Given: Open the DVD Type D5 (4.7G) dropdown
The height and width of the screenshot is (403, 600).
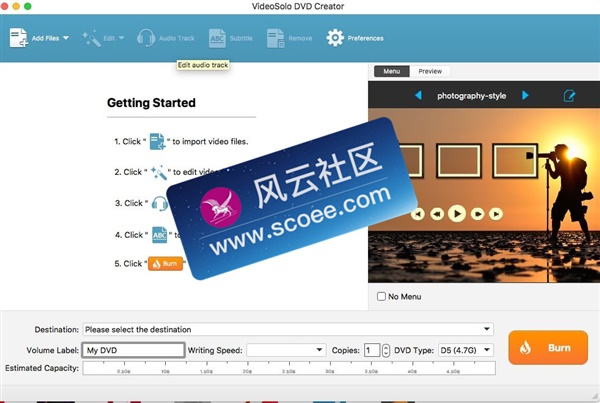Looking at the screenshot, I should [x=465, y=350].
